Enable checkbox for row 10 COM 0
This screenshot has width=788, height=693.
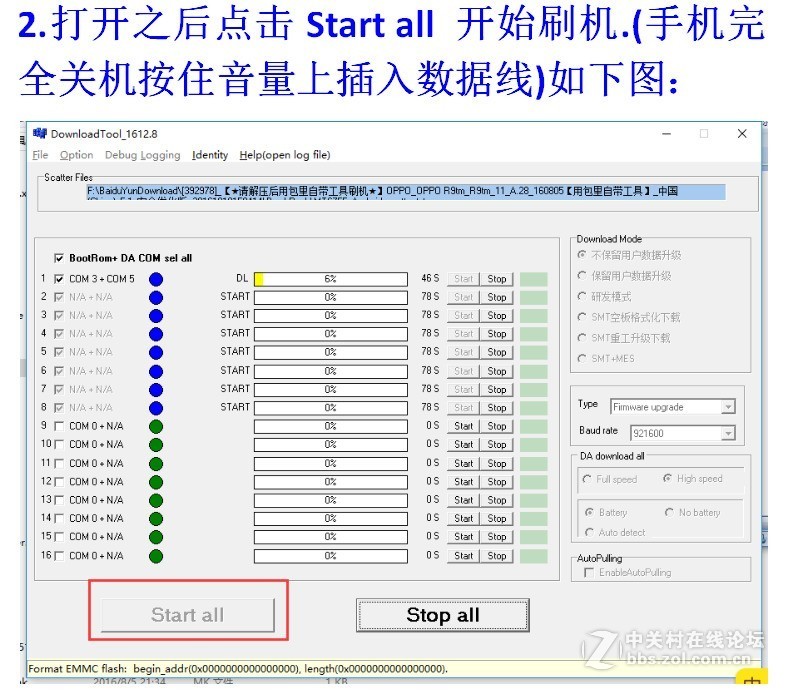tap(59, 445)
